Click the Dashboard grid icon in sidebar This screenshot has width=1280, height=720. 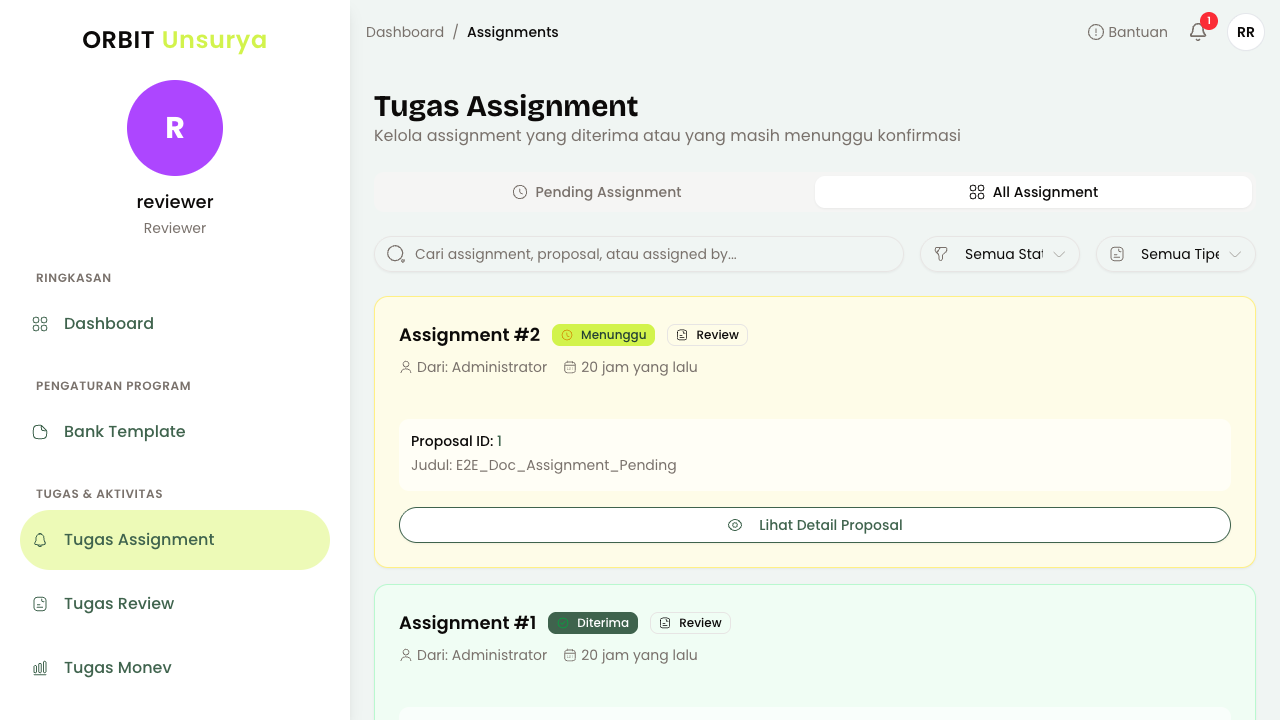pos(40,324)
